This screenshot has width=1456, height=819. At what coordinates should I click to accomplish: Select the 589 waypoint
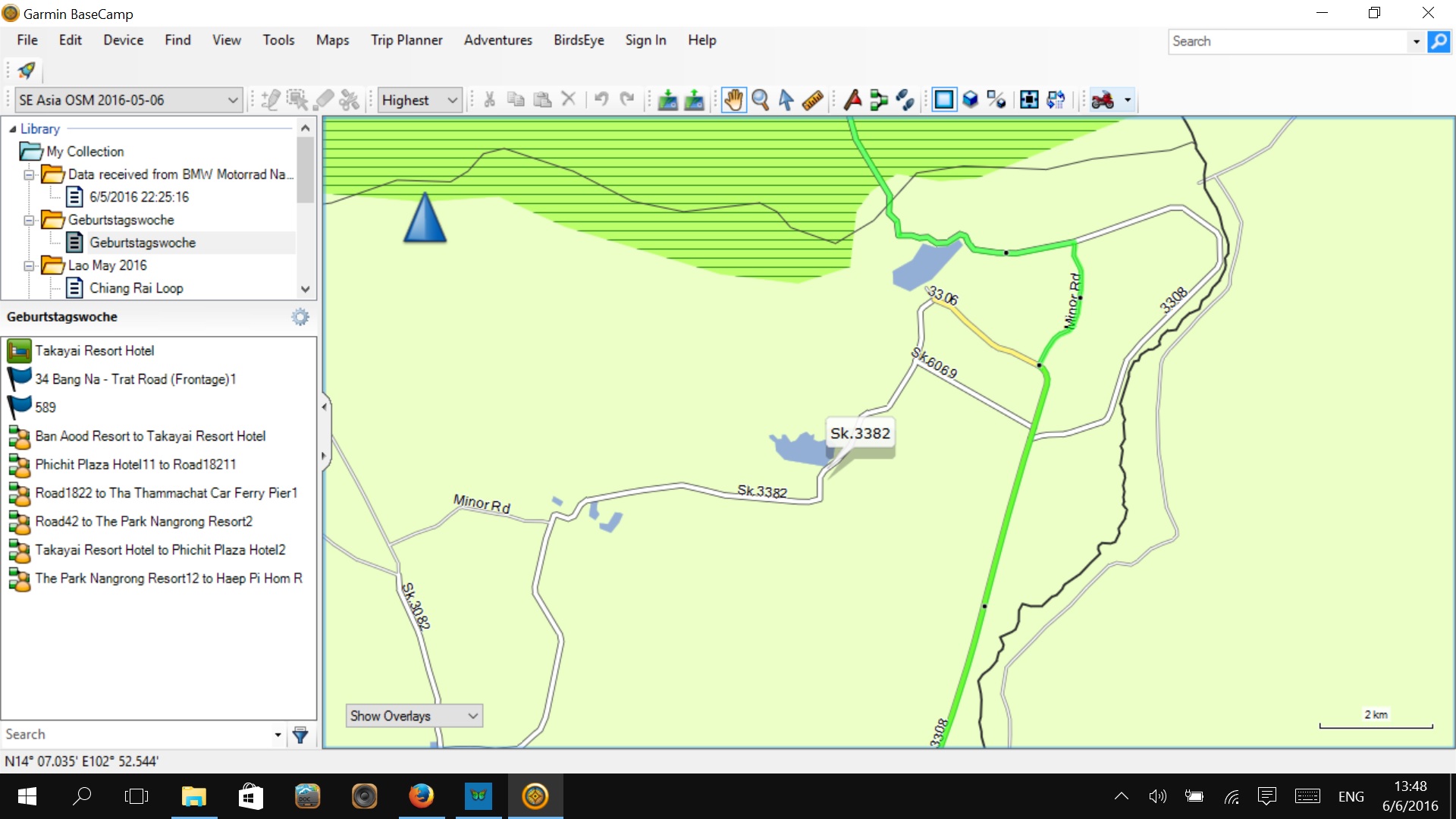click(x=45, y=408)
